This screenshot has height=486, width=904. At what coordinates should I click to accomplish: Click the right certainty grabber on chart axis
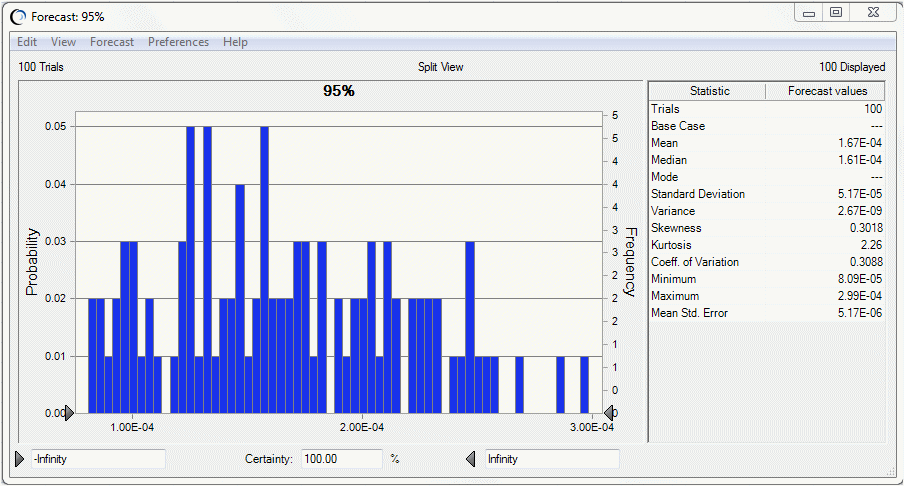[x=608, y=412]
